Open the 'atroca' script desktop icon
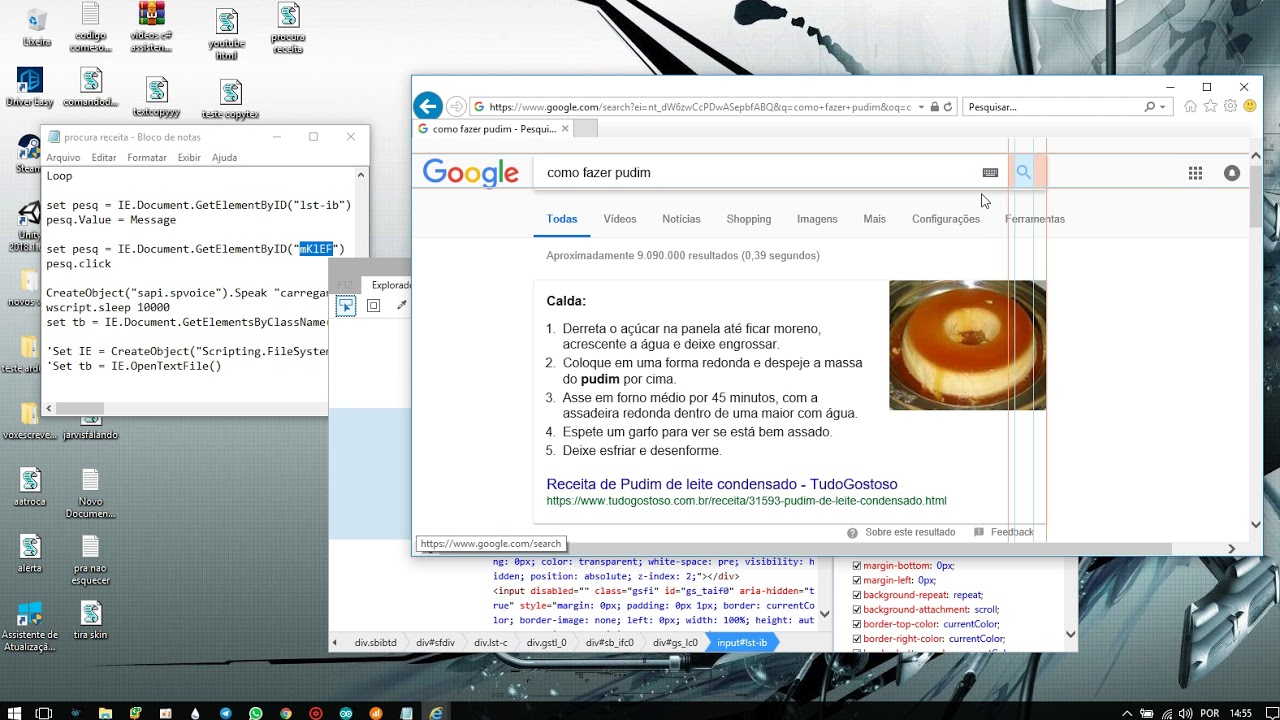The image size is (1280, 720). point(30,487)
